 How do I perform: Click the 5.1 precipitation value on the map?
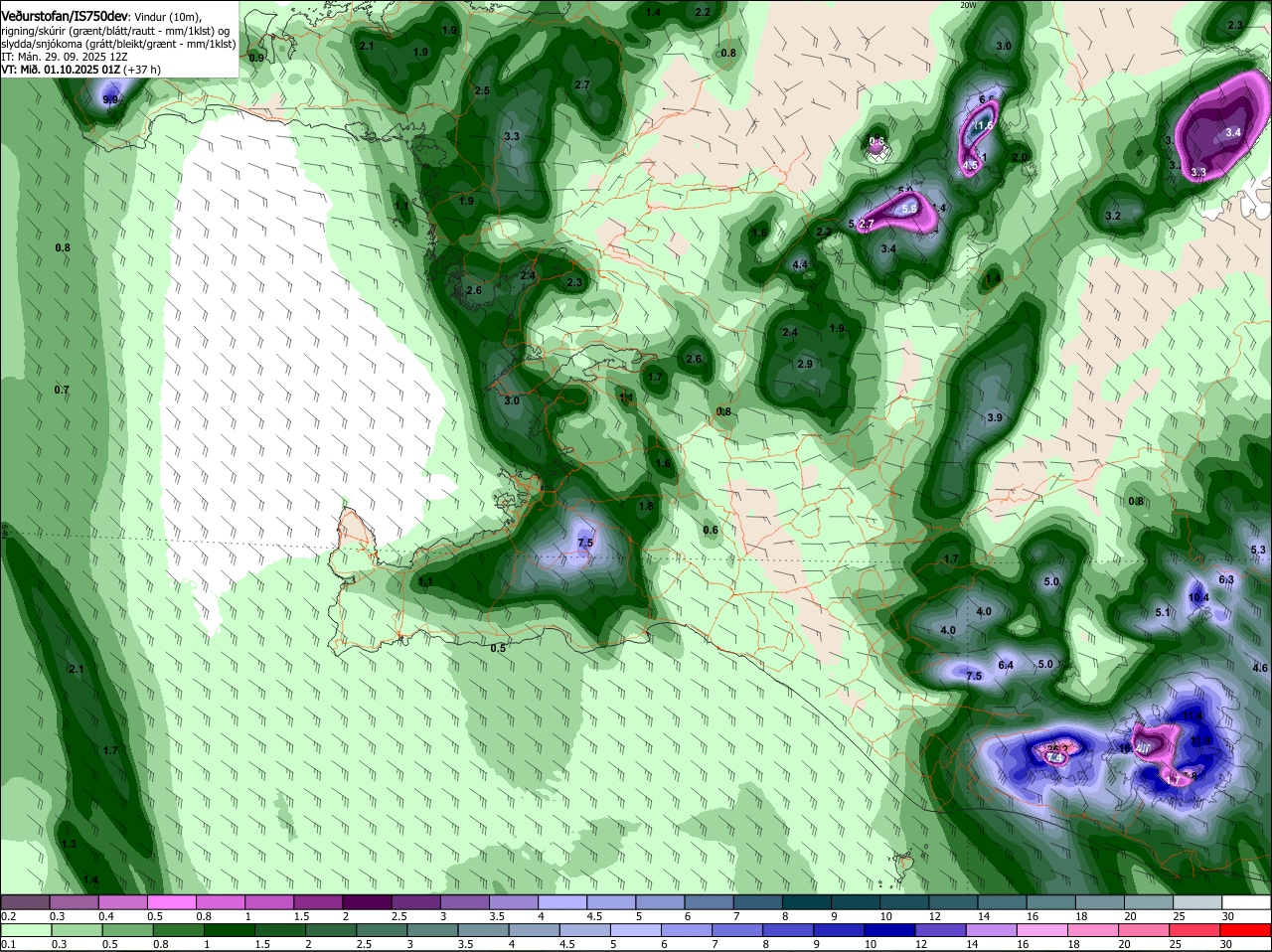[1163, 613]
